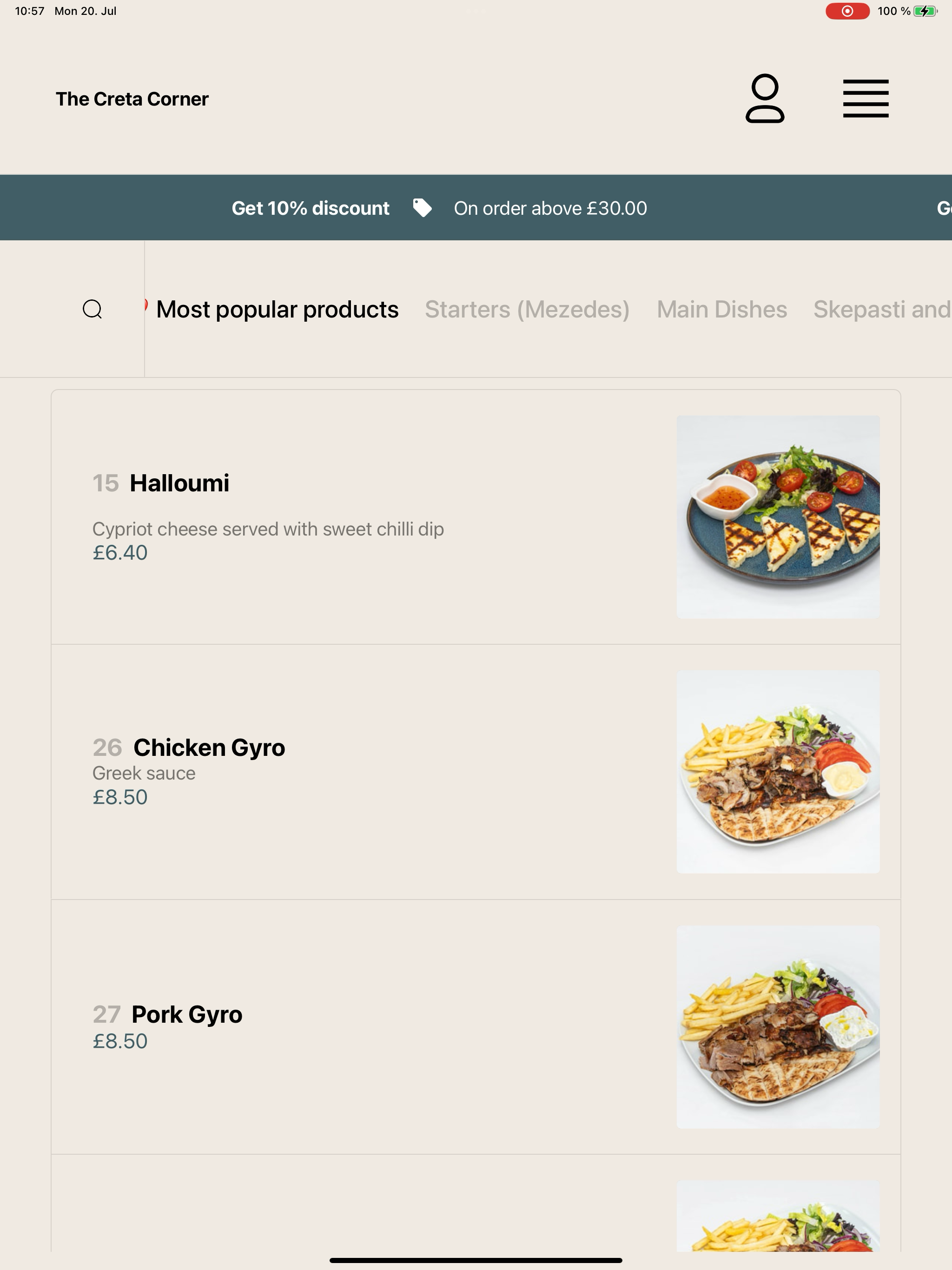Tap the £8.50 price under Chicken Gyro
The width and height of the screenshot is (952, 1270).
120,797
